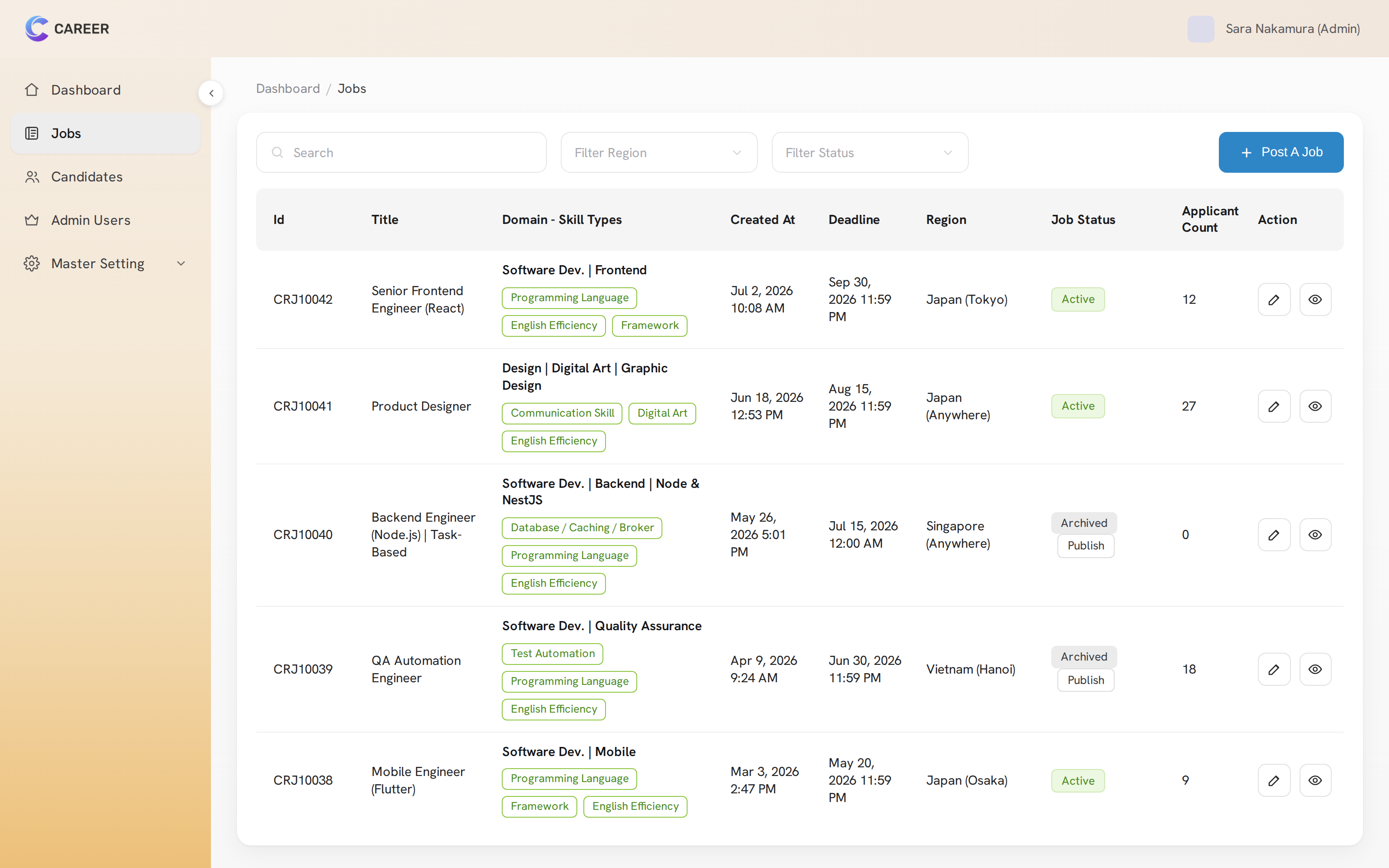
Task: Click into the Search input field
Action: [x=401, y=152]
